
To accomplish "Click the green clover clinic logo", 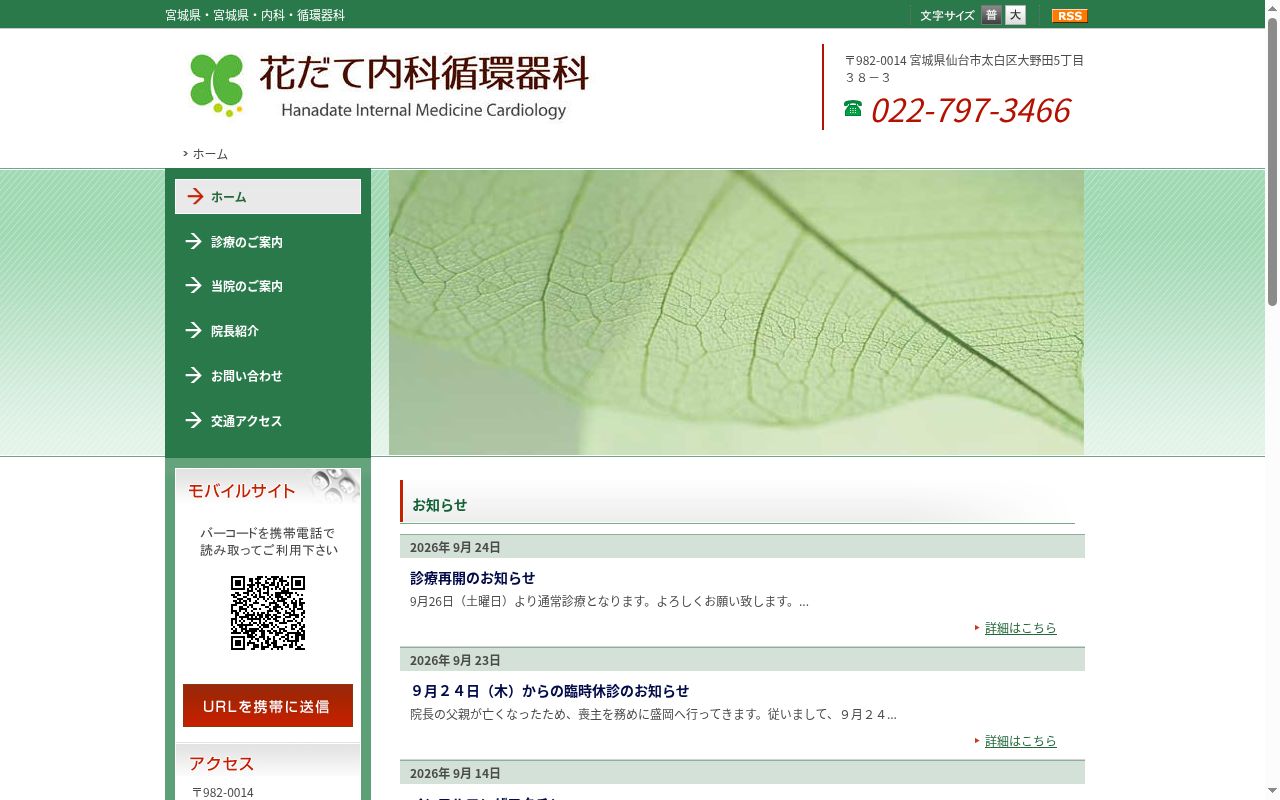I will (217, 85).
